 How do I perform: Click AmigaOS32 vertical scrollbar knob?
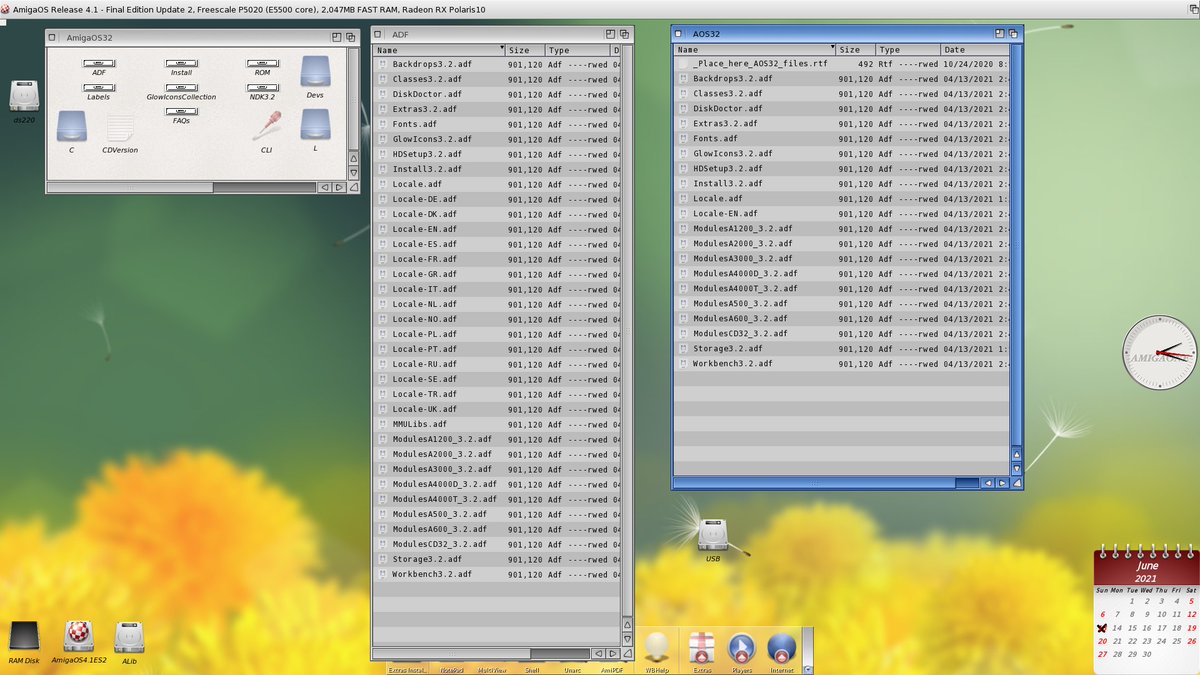click(353, 98)
